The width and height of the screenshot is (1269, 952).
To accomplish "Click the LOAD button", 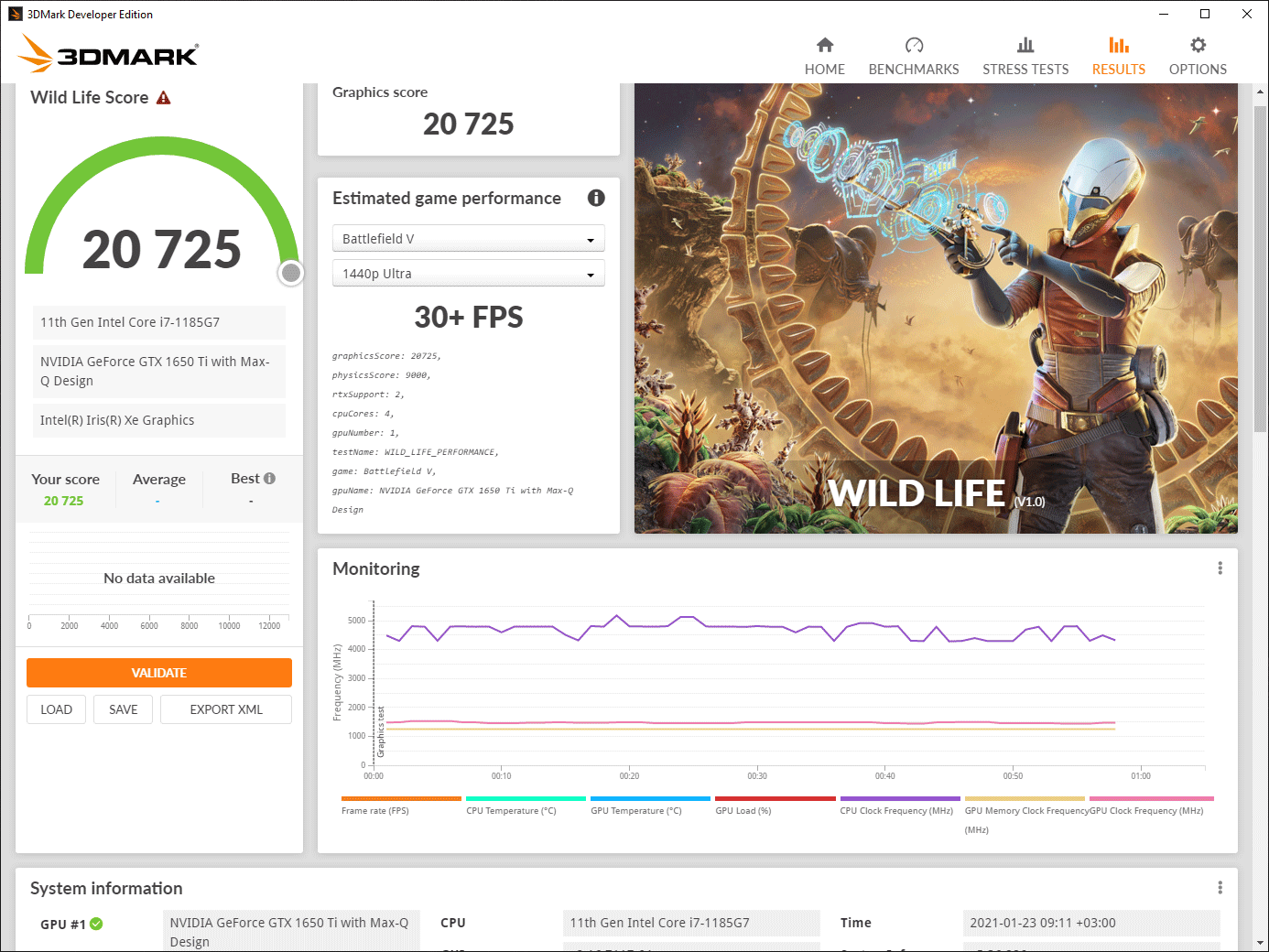I will click(x=56, y=709).
